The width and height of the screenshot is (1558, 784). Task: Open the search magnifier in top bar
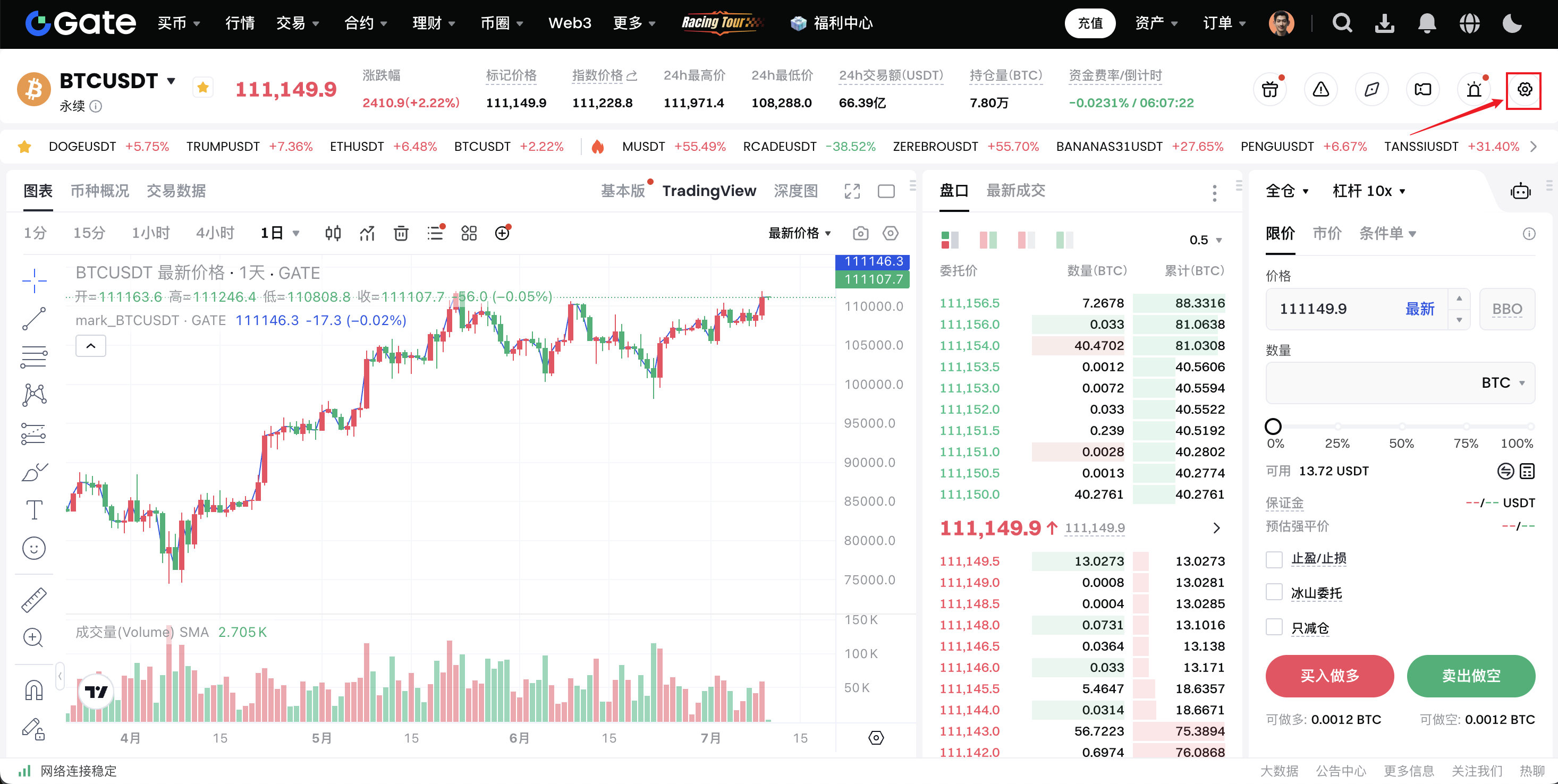click(1342, 23)
